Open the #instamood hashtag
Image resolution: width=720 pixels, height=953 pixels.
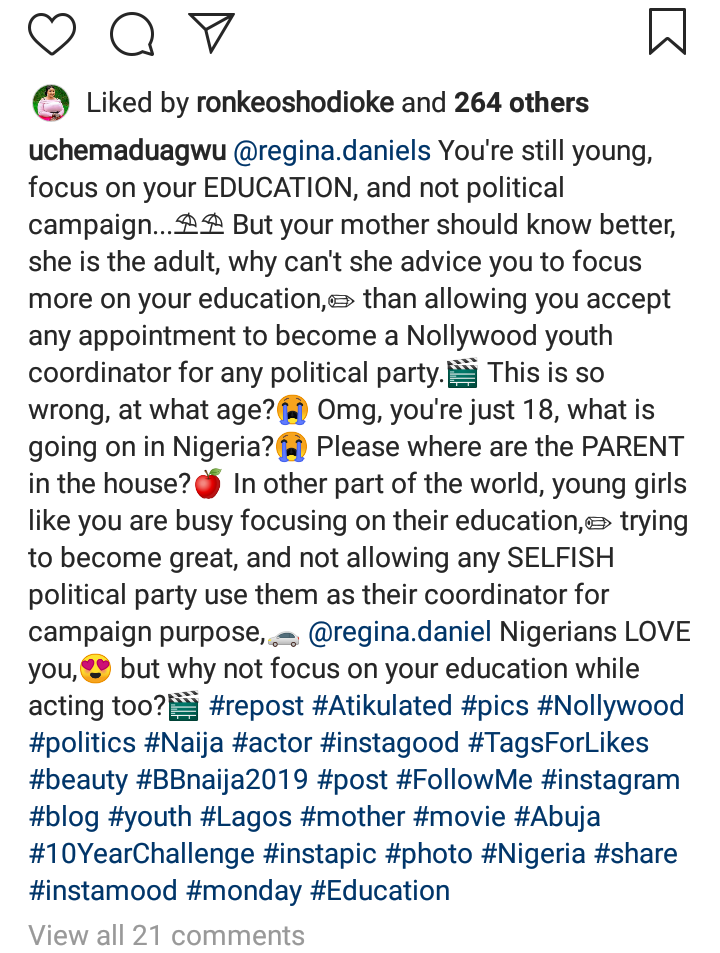(x=103, y=890)
